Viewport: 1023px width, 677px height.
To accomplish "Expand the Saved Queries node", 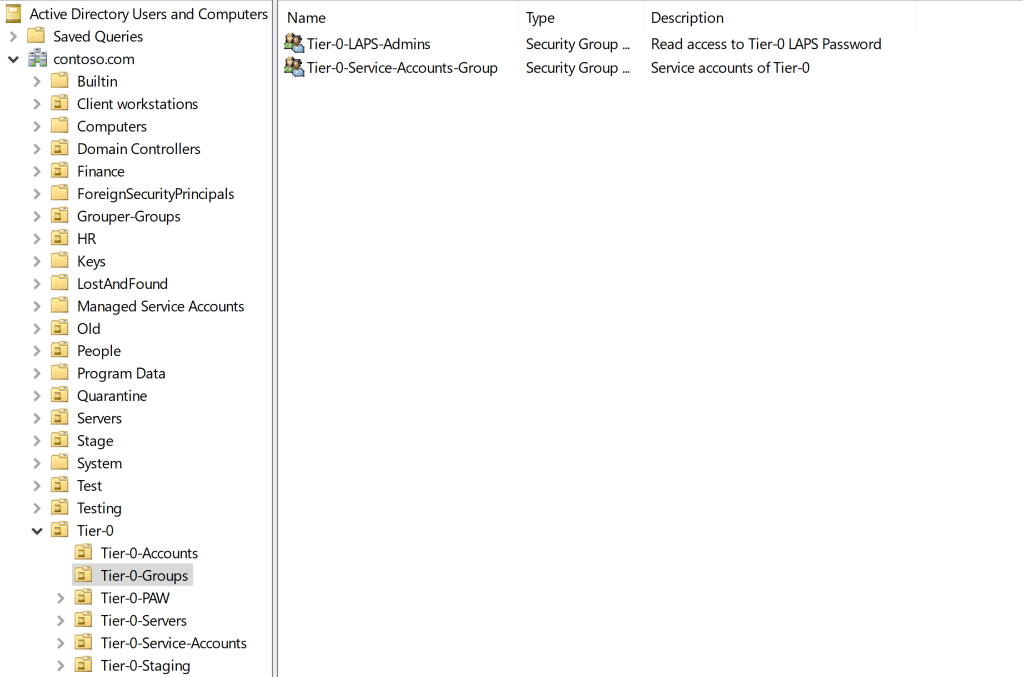I will [x=13, y=37].
